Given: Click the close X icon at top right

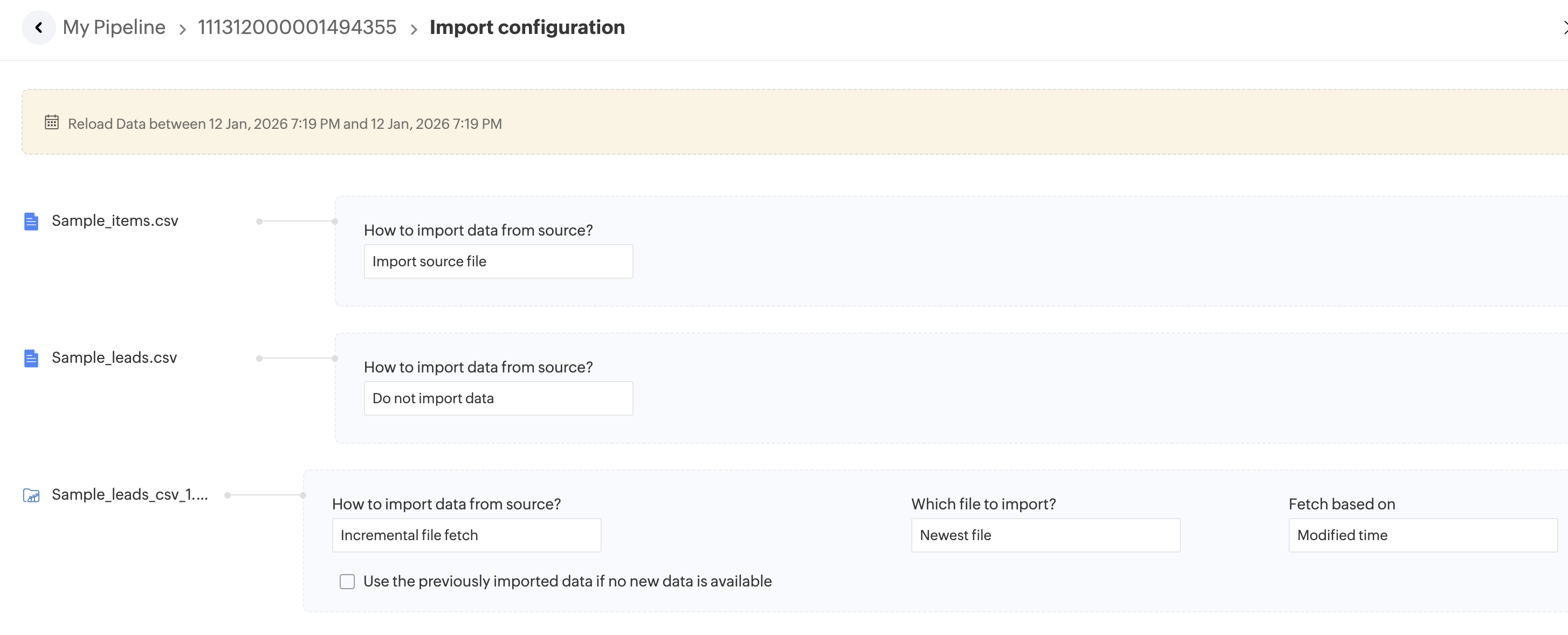Looking at the screenshot, I should [x=1564, y=27].
